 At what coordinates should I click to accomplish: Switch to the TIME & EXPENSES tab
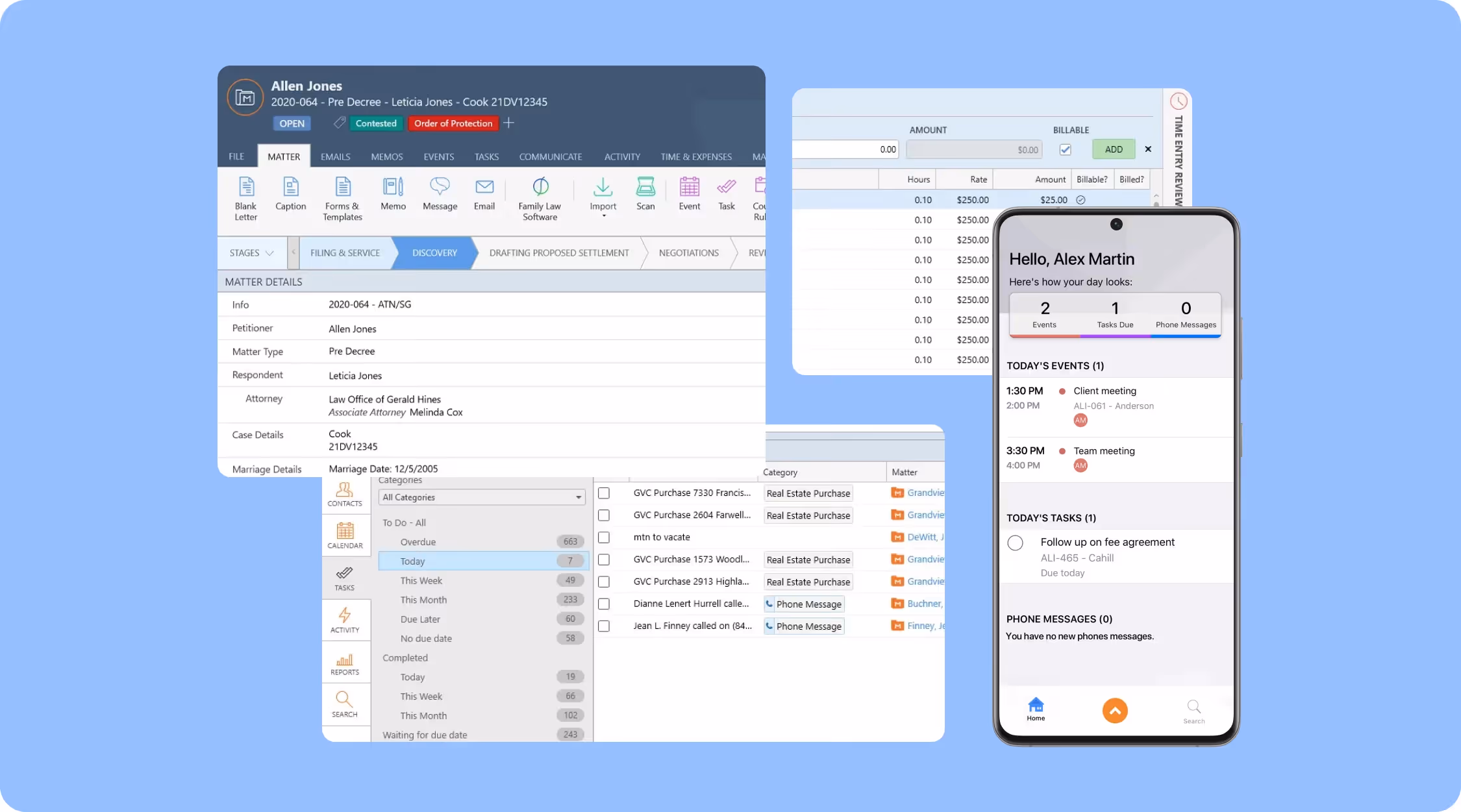pyautogui.click(x=696, y=156)
